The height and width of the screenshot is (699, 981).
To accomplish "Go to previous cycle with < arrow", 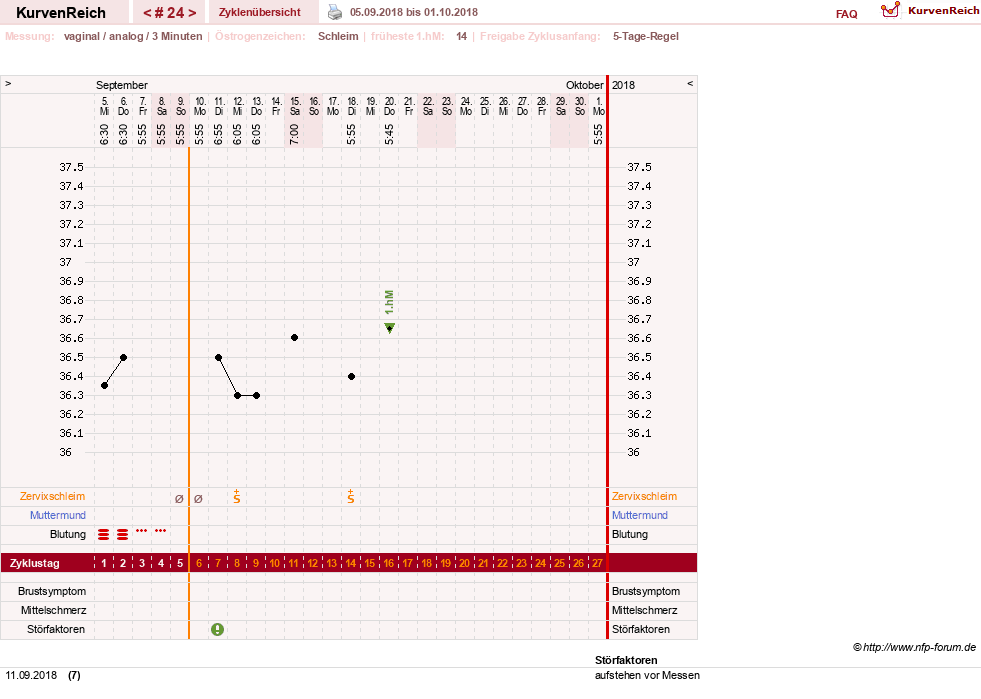I will (148, 13).
